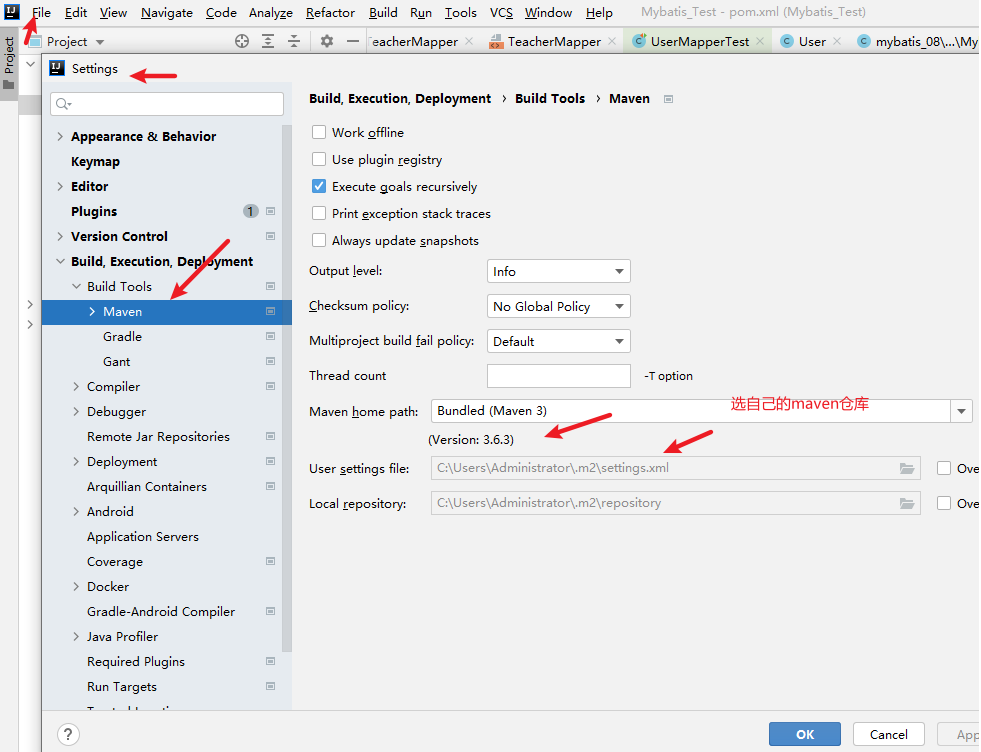Image resolution: width=981 pixels, height=752 pixels.
Task: Open the Output level dropdown
Action: [558, 272]
